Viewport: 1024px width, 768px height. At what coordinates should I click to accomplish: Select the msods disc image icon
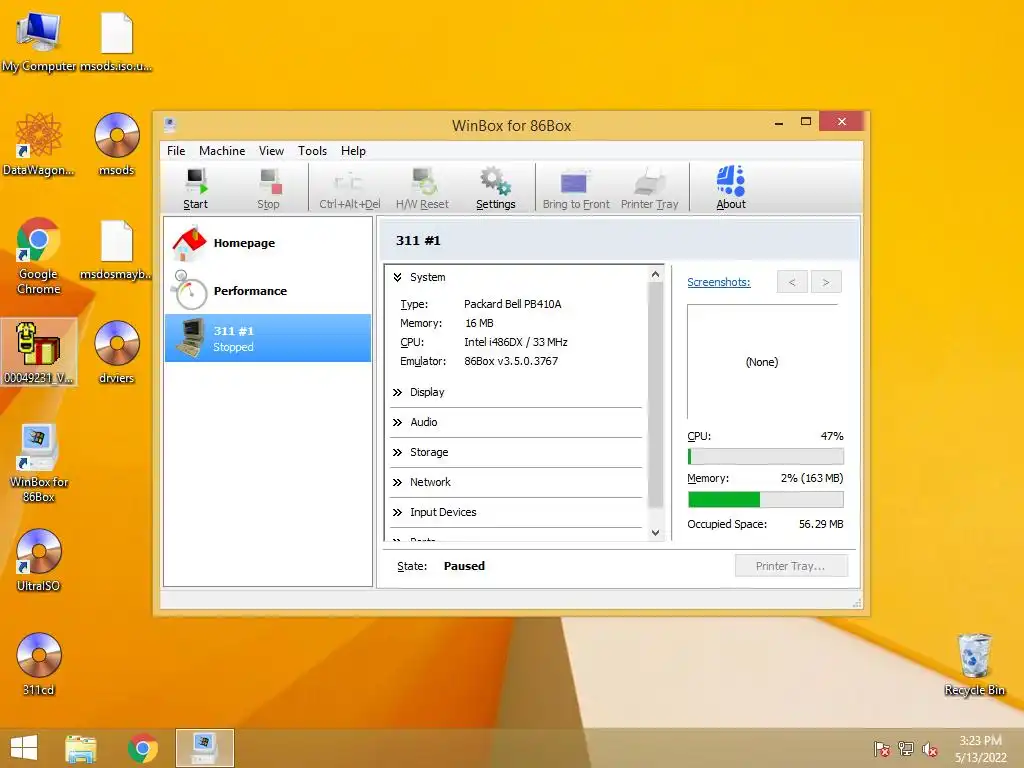coord(116,144)
